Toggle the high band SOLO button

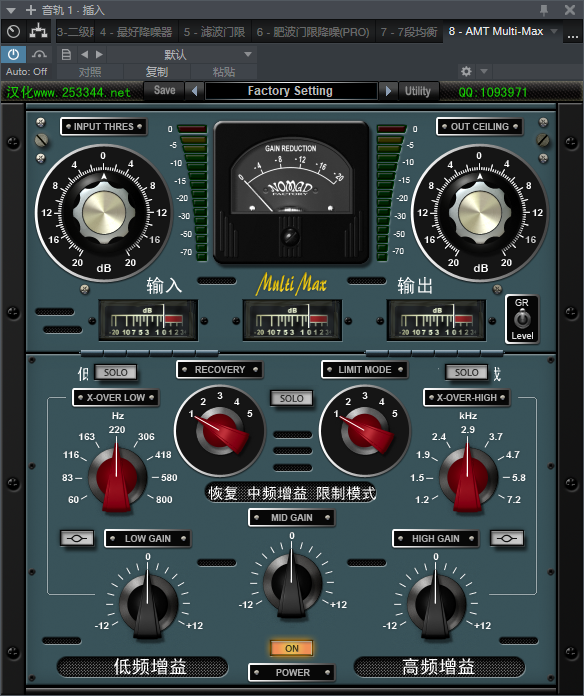(466, 372)
